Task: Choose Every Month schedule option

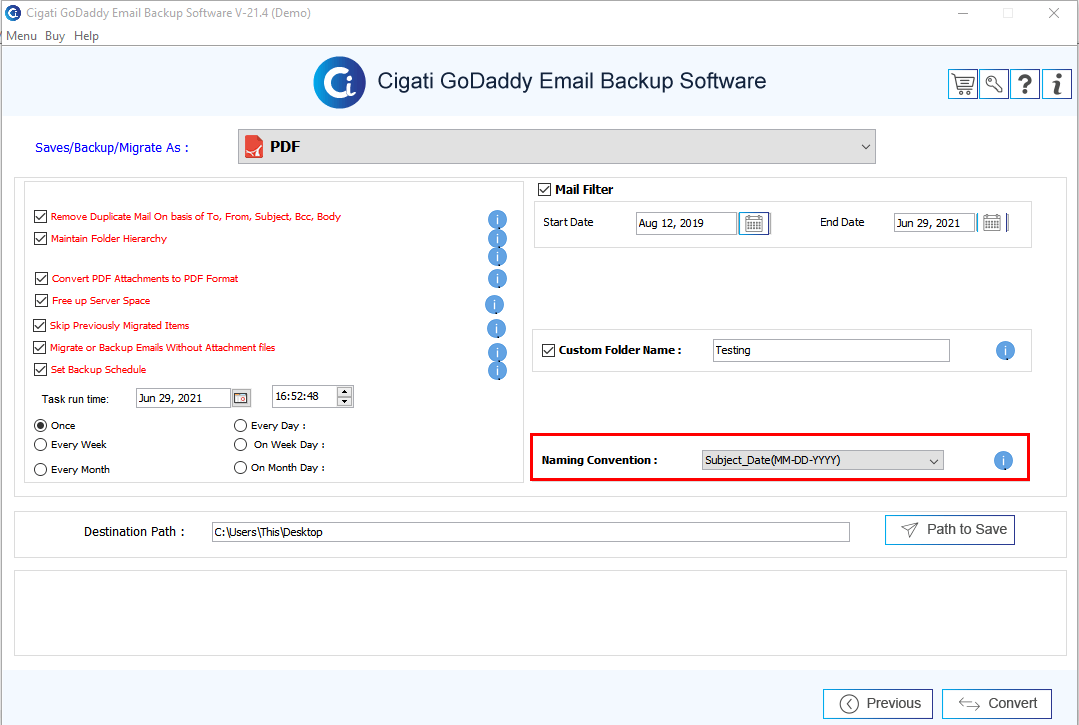Action: pyautogui.click(x=41, y=470)
